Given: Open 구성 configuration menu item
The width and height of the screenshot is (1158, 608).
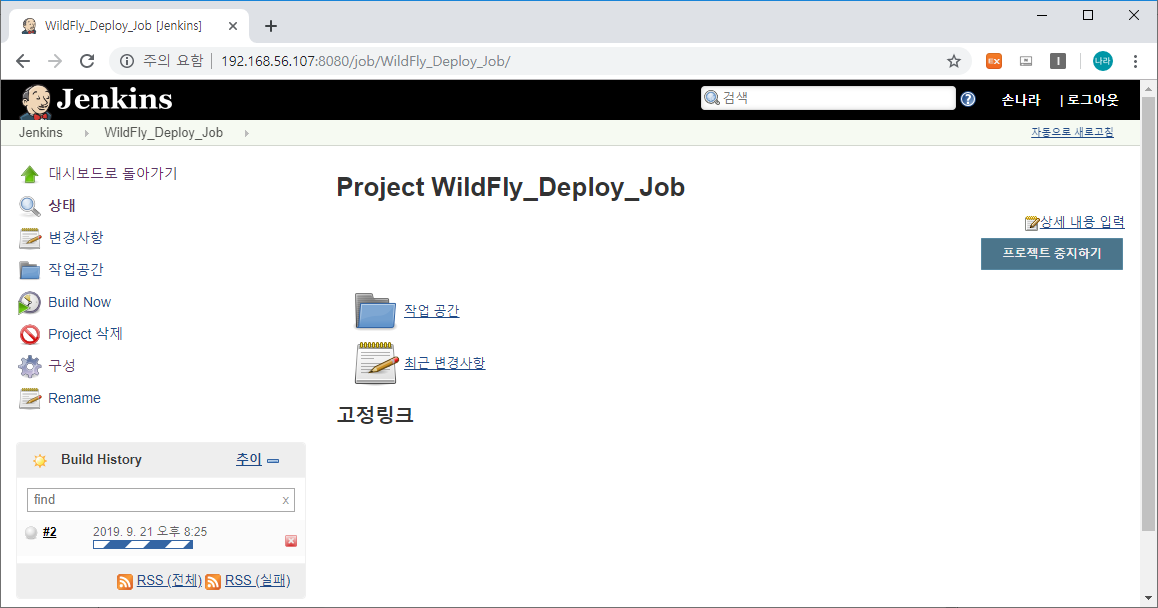Looking at the screenshot, I should tap(62, 366).
